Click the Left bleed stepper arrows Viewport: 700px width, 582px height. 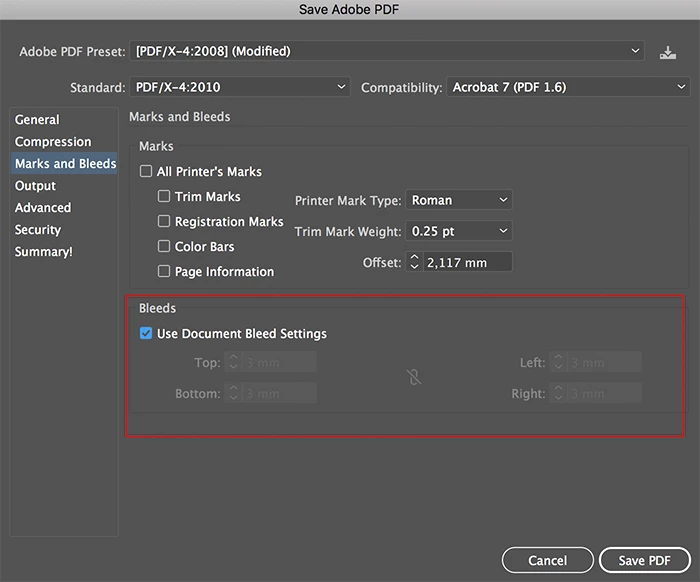(558, 362)
